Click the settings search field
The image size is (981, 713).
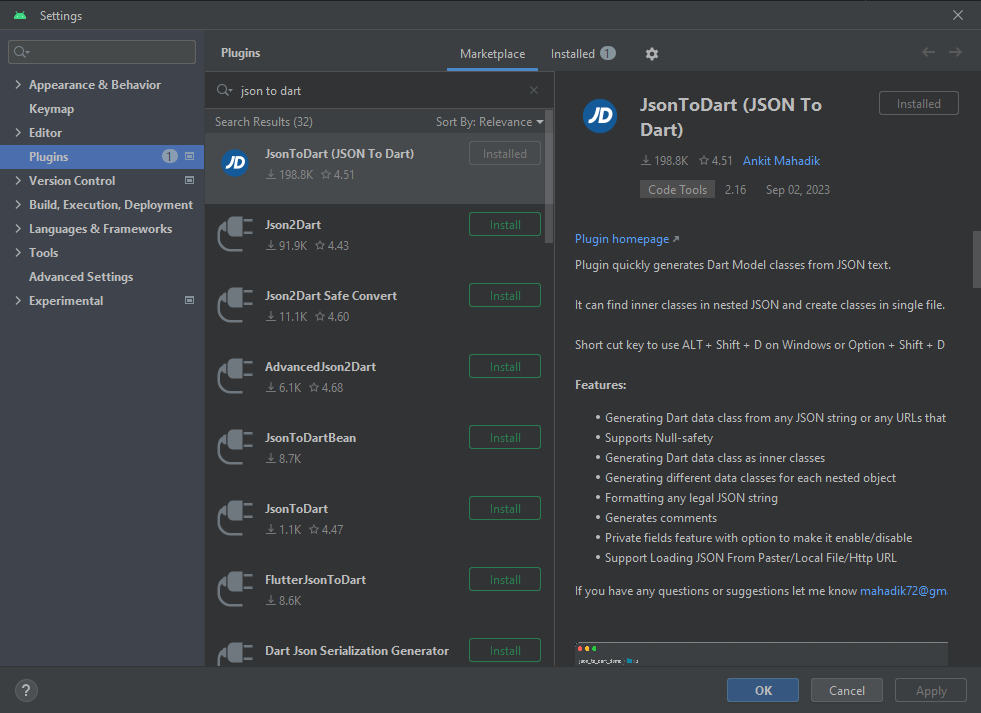click(x=102, y=52)
